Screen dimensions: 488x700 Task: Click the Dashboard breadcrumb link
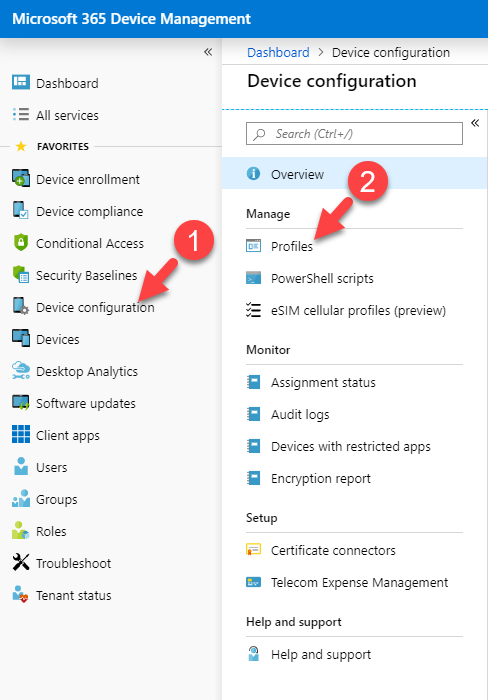278,53
